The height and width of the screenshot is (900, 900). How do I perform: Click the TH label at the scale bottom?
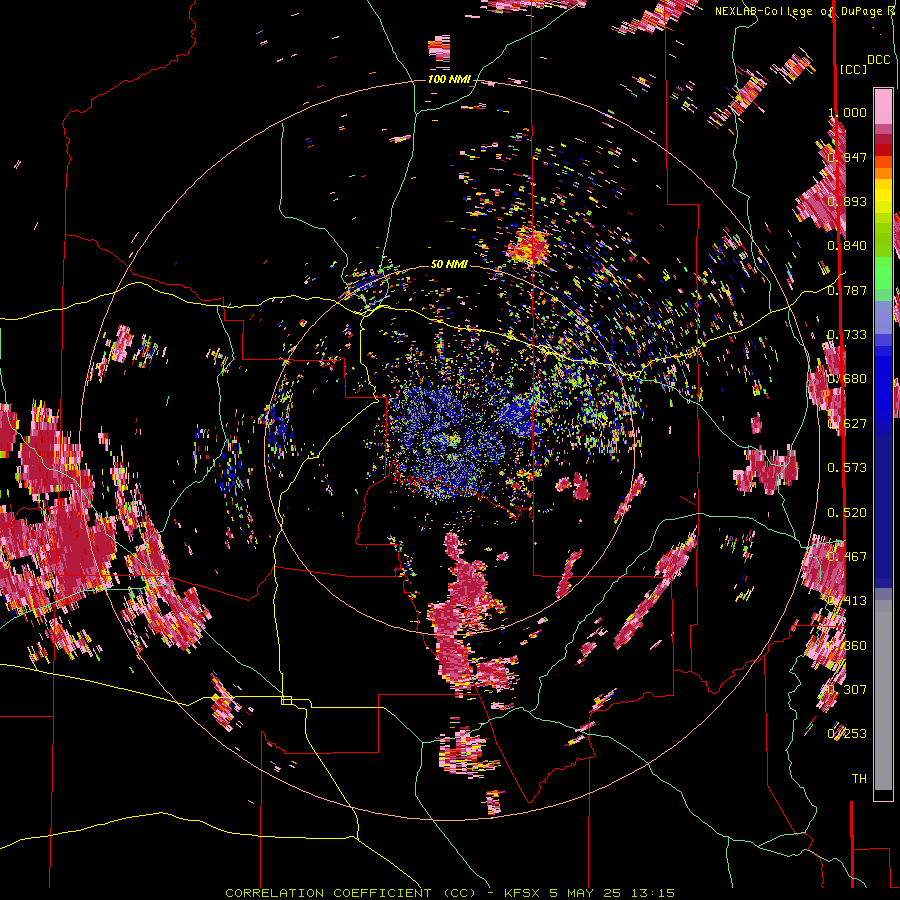click(859, 779)
